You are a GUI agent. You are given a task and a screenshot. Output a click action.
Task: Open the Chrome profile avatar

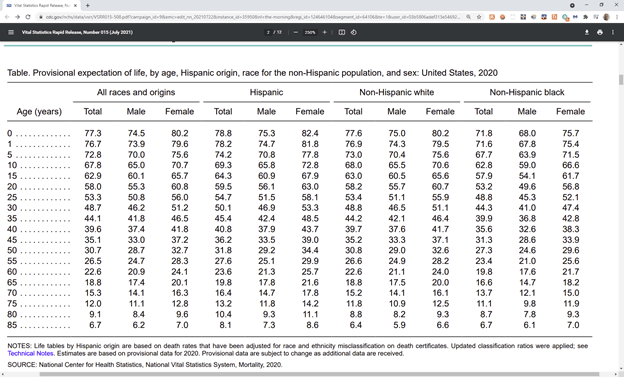tap(606, 17)
